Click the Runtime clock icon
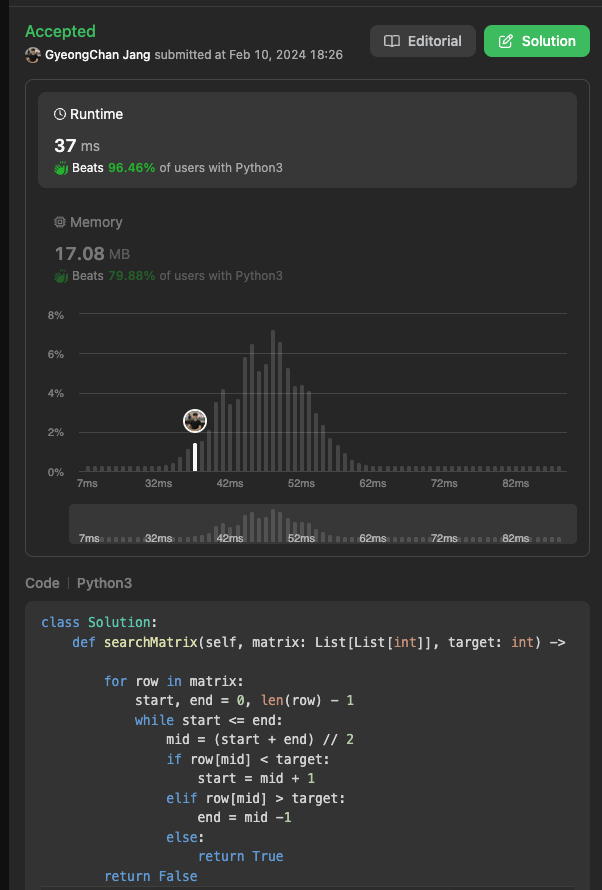This screenshot has width=602, height=890. [60, 114]
